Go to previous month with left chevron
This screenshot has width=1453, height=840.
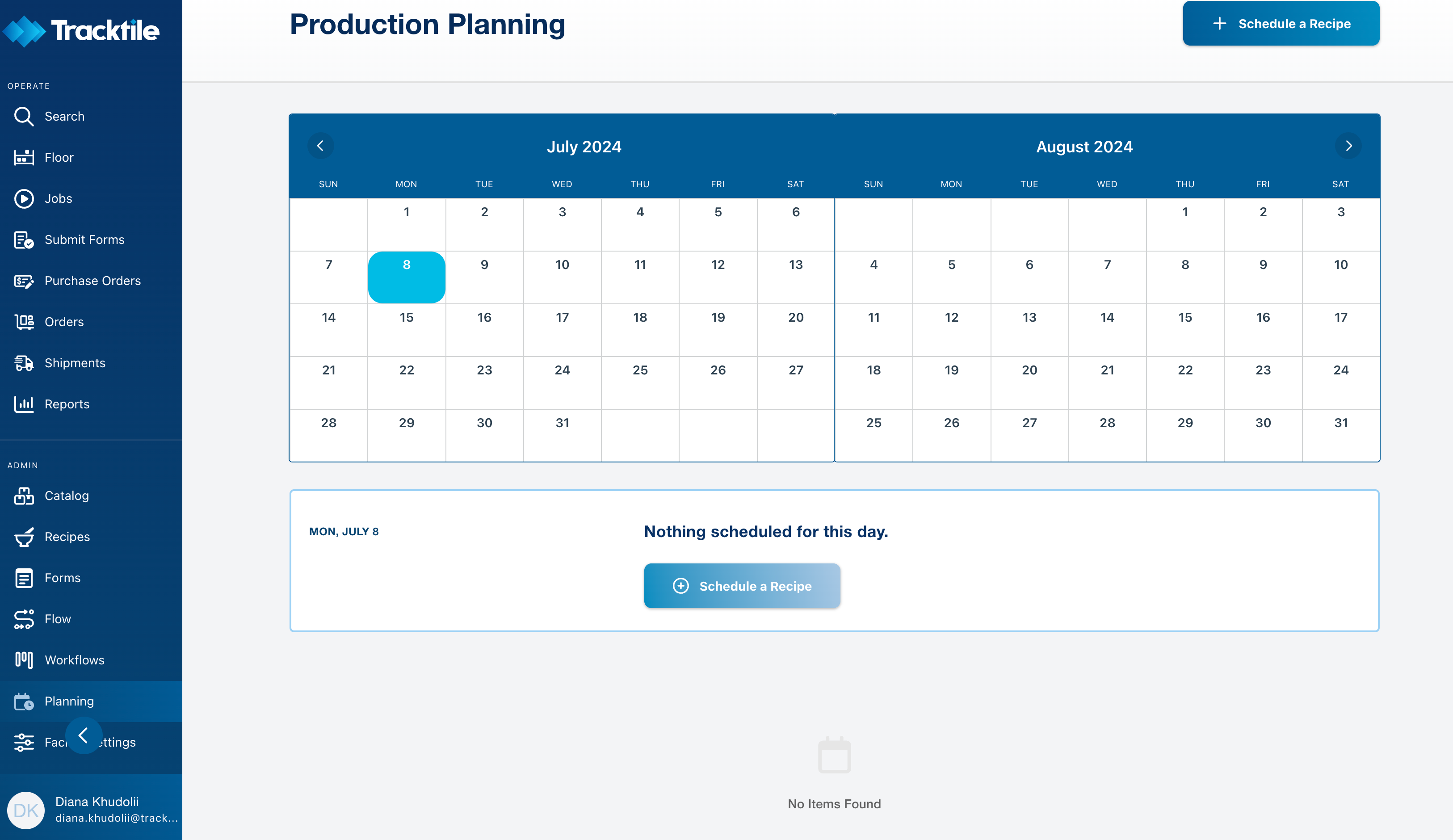320,146
